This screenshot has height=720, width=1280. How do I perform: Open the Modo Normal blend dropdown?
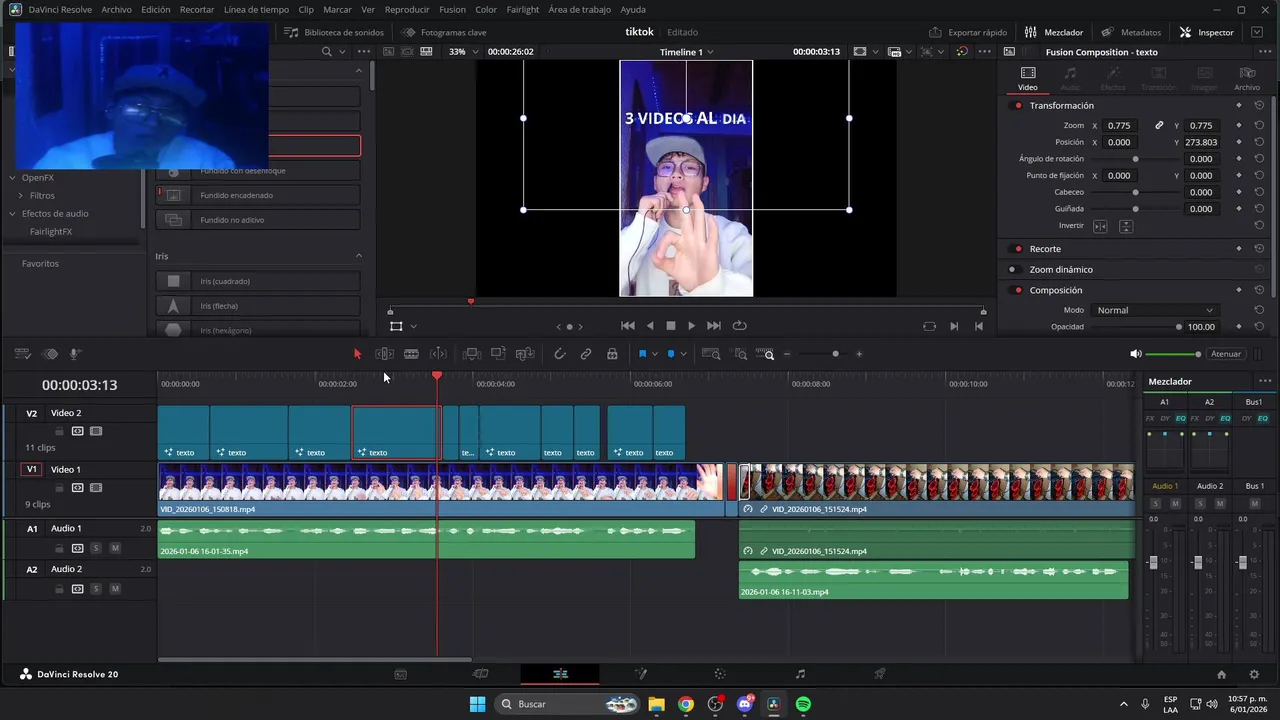coord(1155,310)
